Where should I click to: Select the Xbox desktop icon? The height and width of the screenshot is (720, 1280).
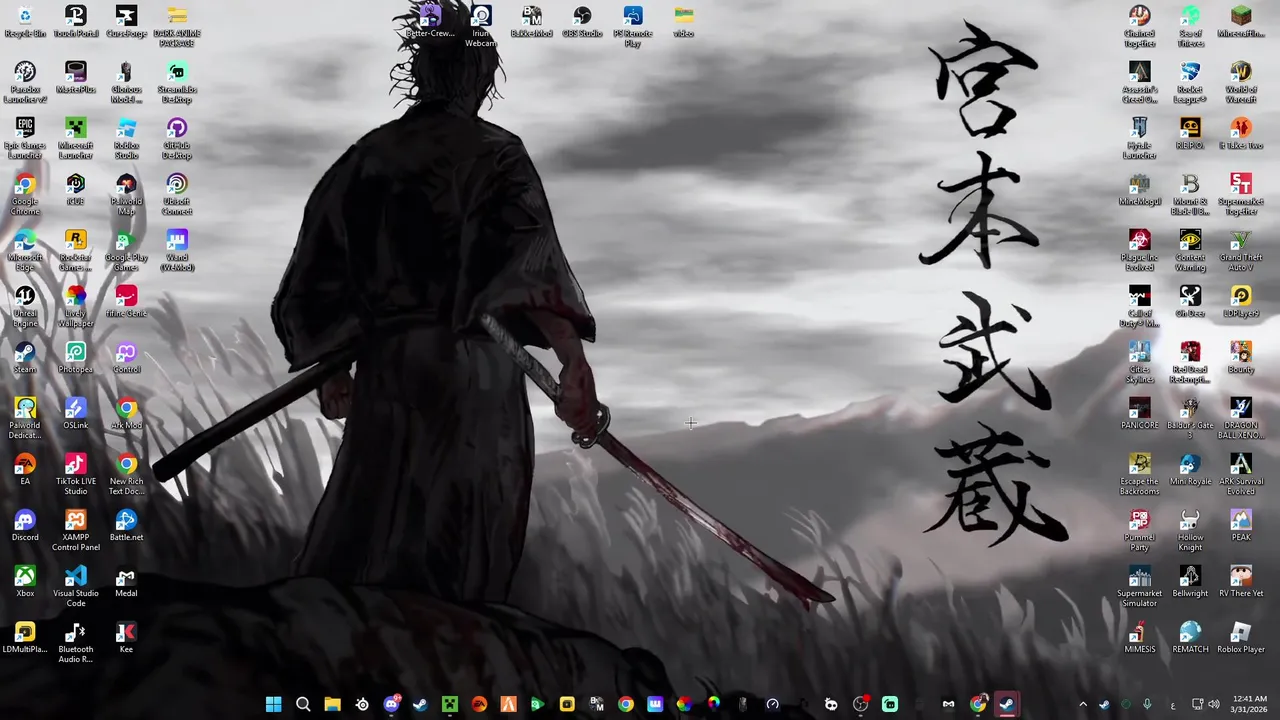tap(25, 582)
